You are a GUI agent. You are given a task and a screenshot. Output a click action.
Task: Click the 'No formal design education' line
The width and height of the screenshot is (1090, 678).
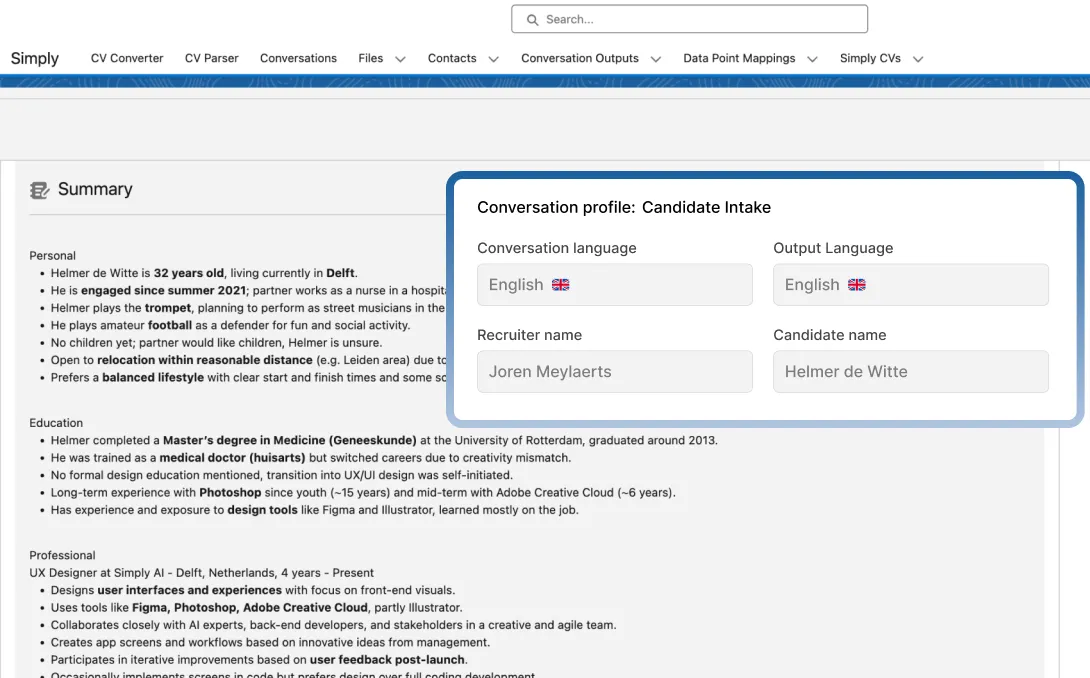[282, 475]
